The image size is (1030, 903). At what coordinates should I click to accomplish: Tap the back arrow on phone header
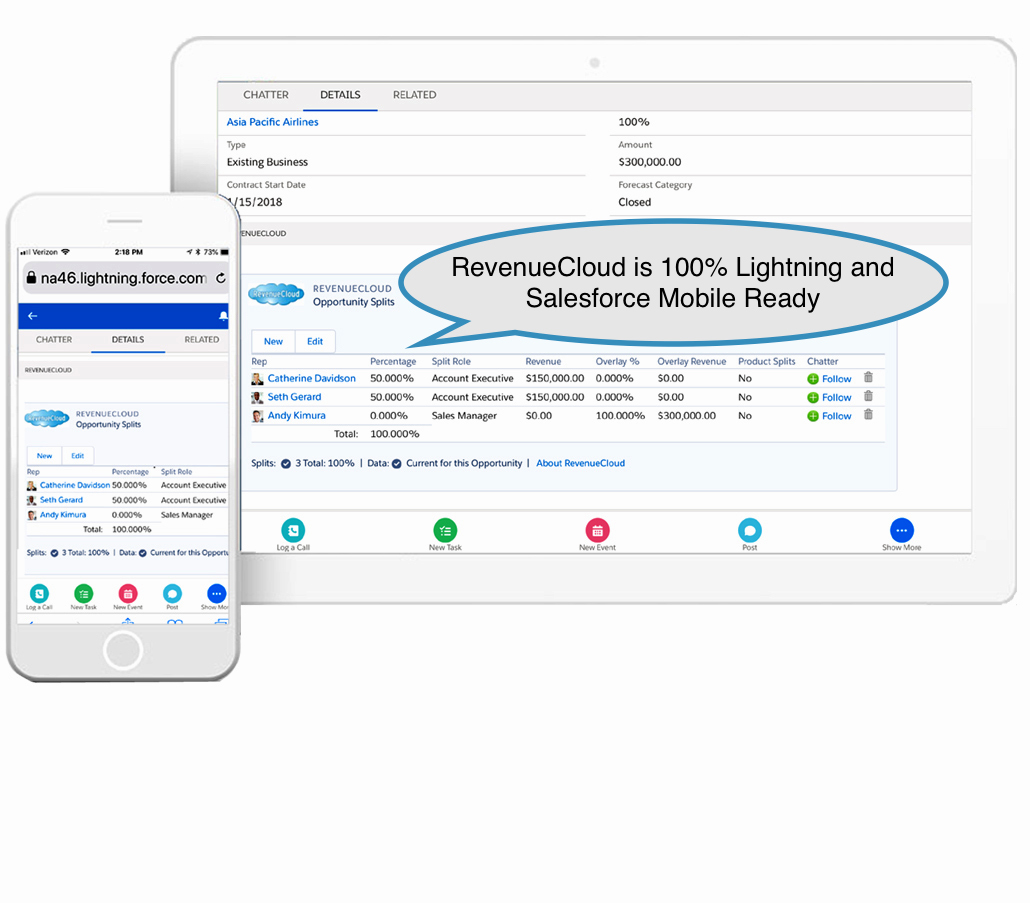(x=32, y=316)
